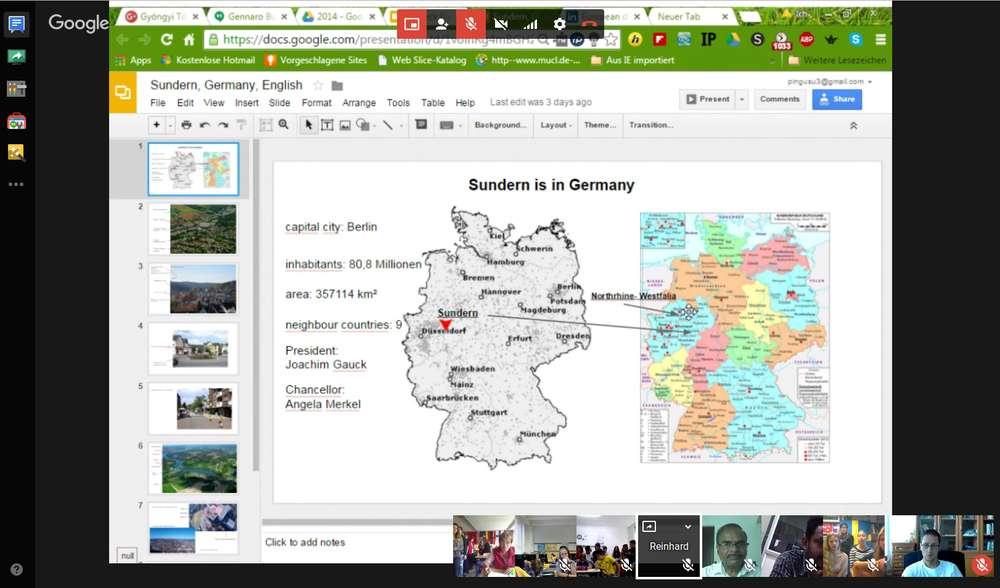Switch to the Gennaro browser tab

[251, 17]
